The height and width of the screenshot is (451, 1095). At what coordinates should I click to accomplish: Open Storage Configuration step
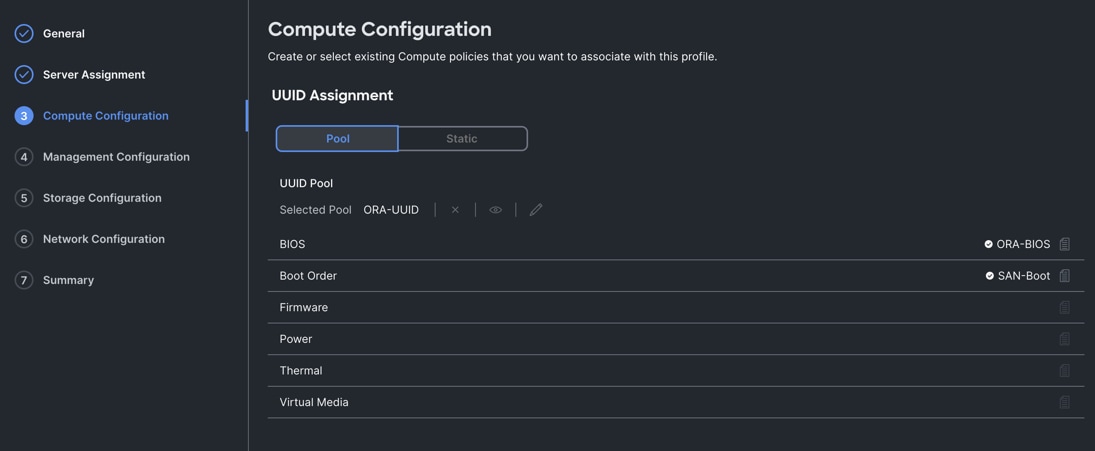[x=102, y=198]
